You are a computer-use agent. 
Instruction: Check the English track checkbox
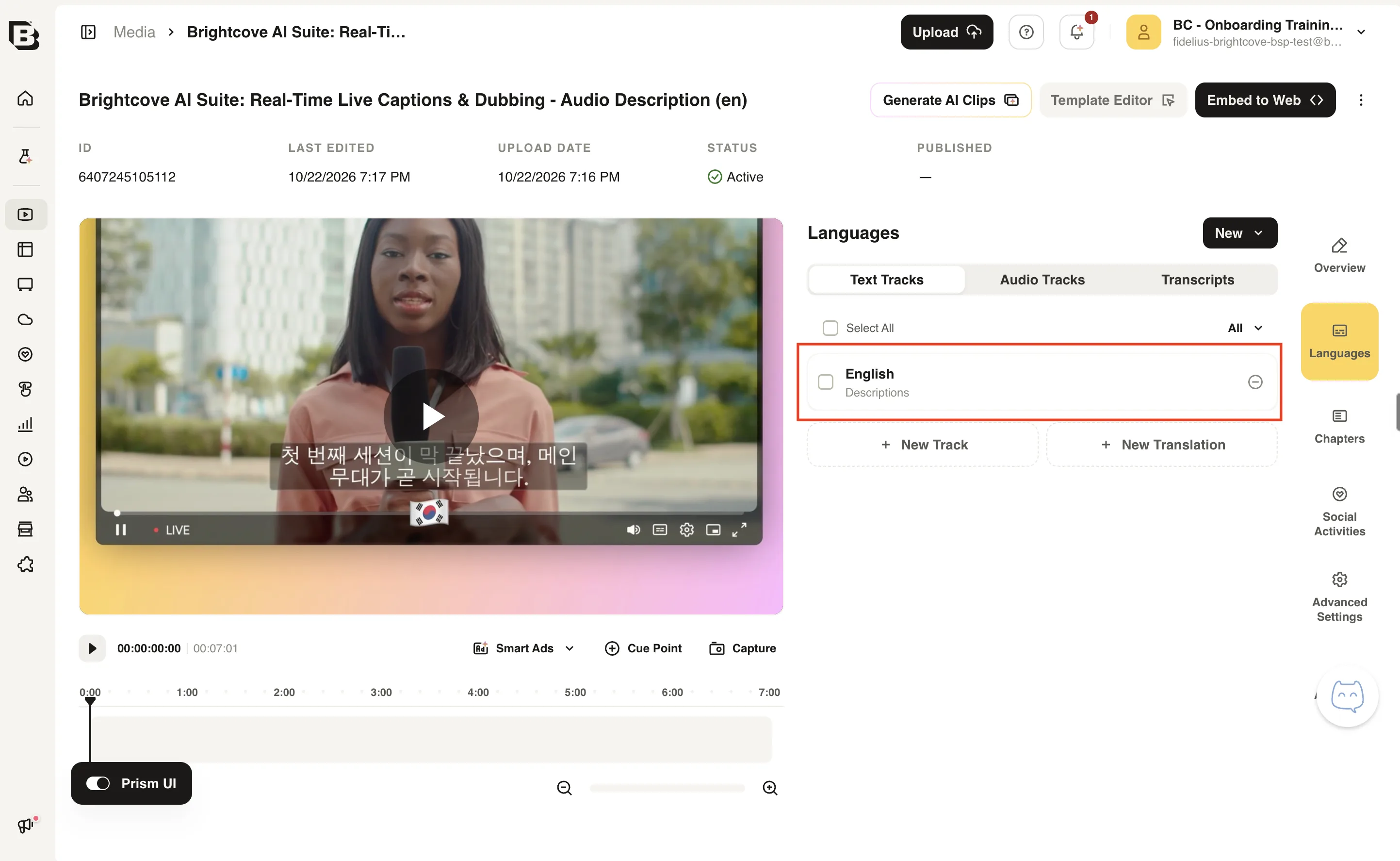click(x=825, y=381)
